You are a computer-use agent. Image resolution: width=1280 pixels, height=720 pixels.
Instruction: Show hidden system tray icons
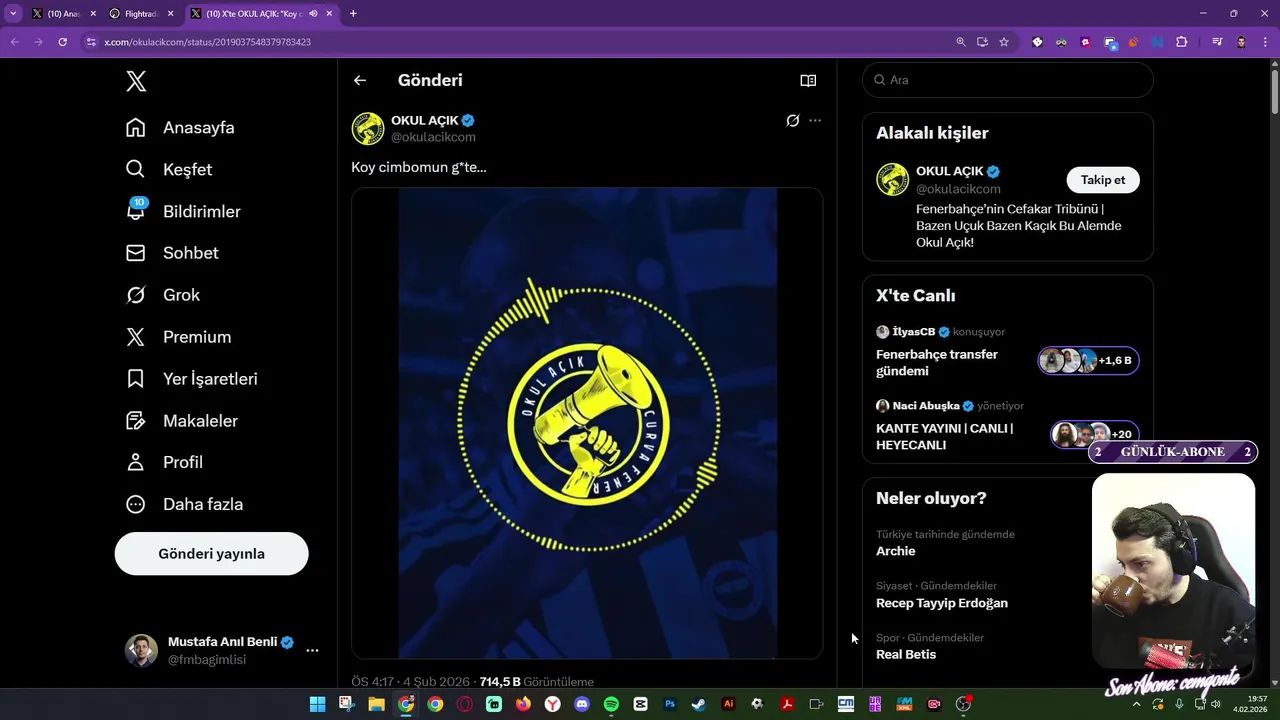pyautogui.click(x=1136, y=704)
